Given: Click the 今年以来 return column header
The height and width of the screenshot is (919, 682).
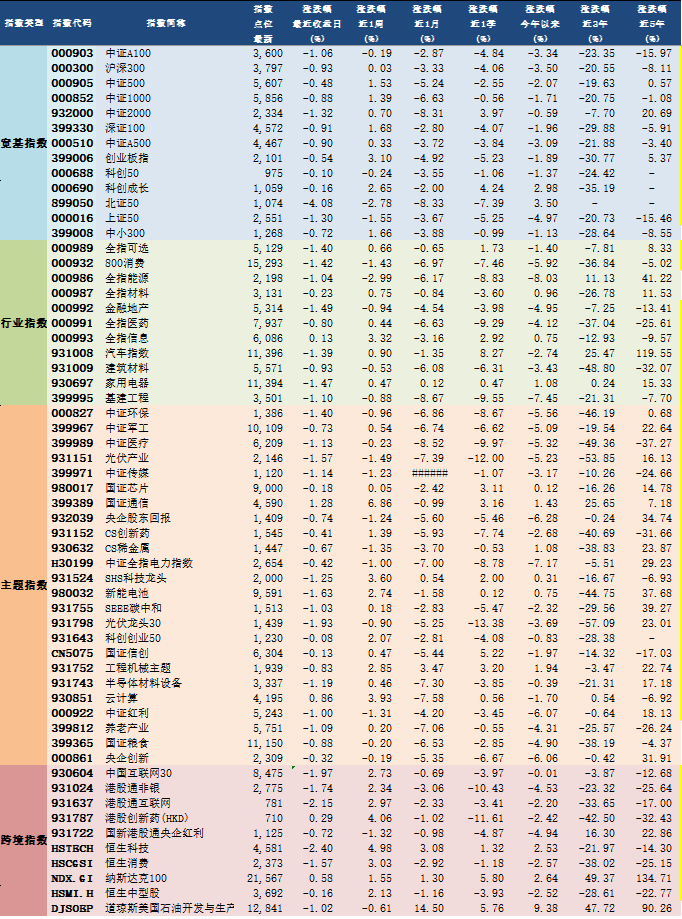Looking at the screenshot, I should point(542,24).
